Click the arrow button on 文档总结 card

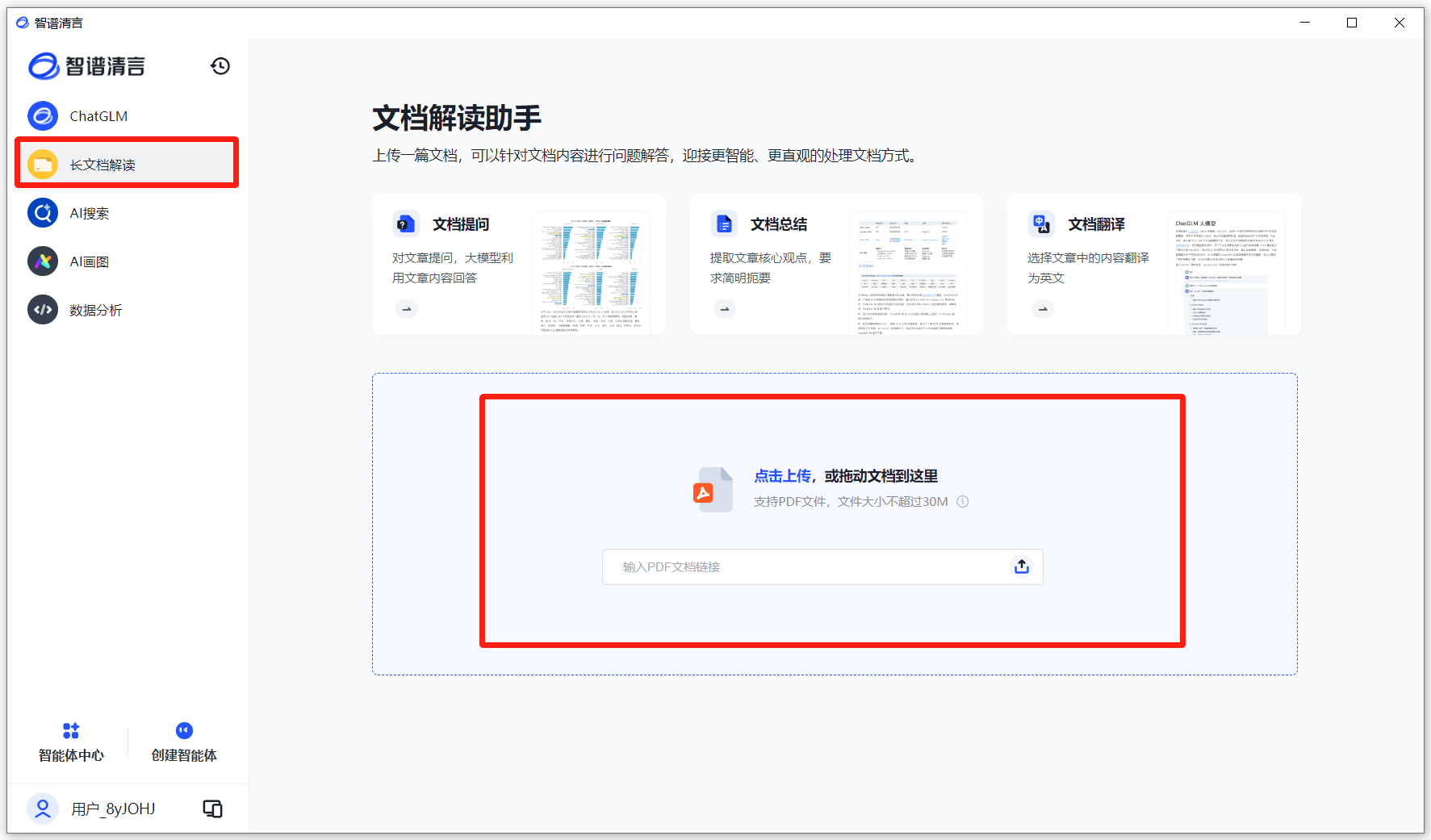[x=725, y=308]
